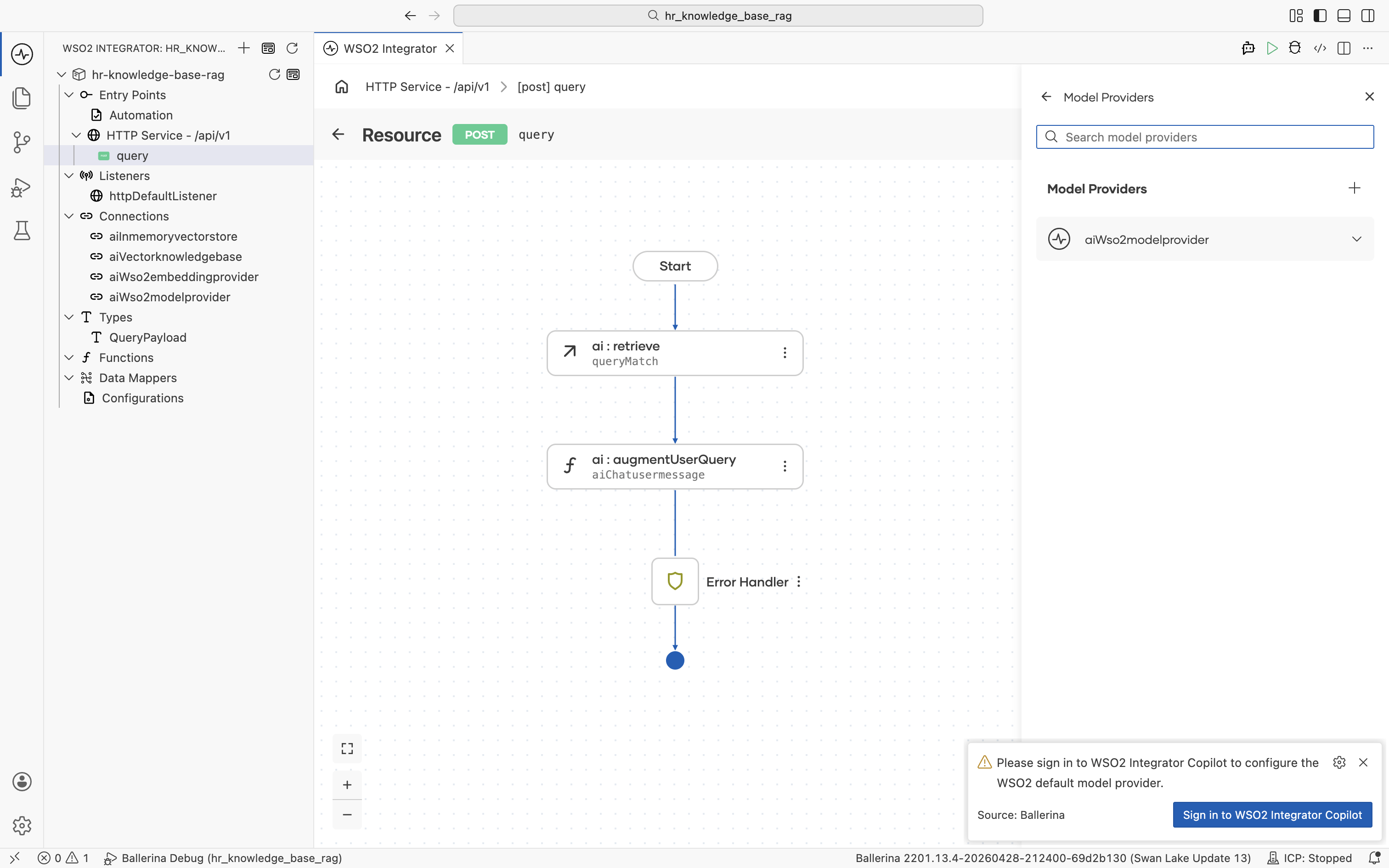
Task: Focus the Search model providers field
Action: pos(1205,137)
